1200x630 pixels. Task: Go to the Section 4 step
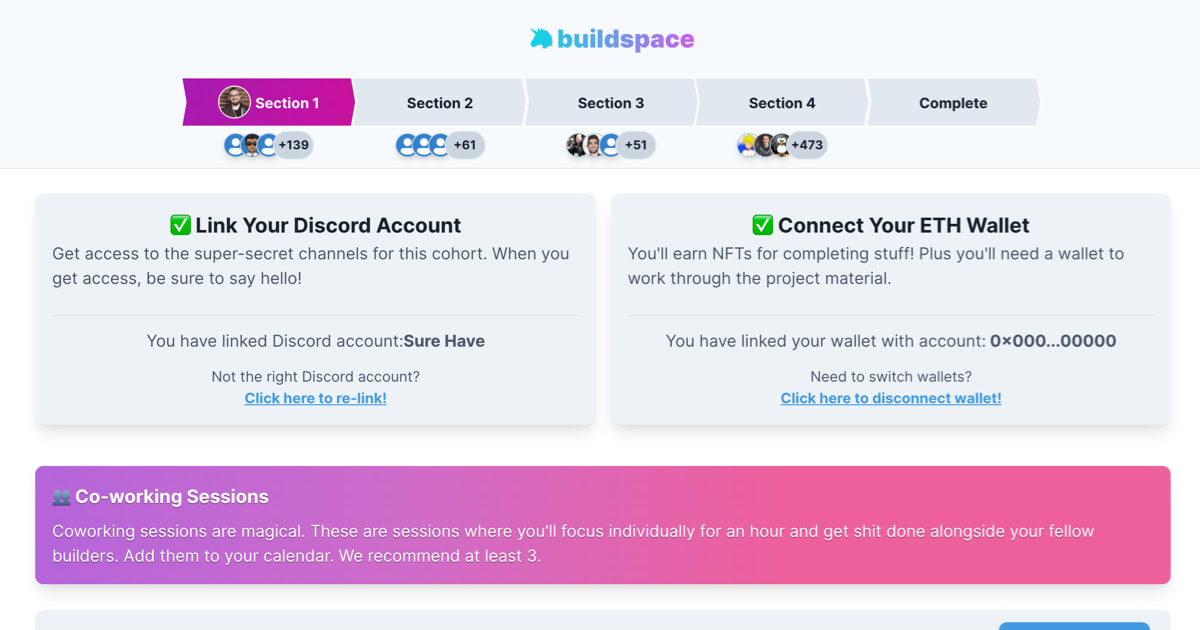point(782,103)
